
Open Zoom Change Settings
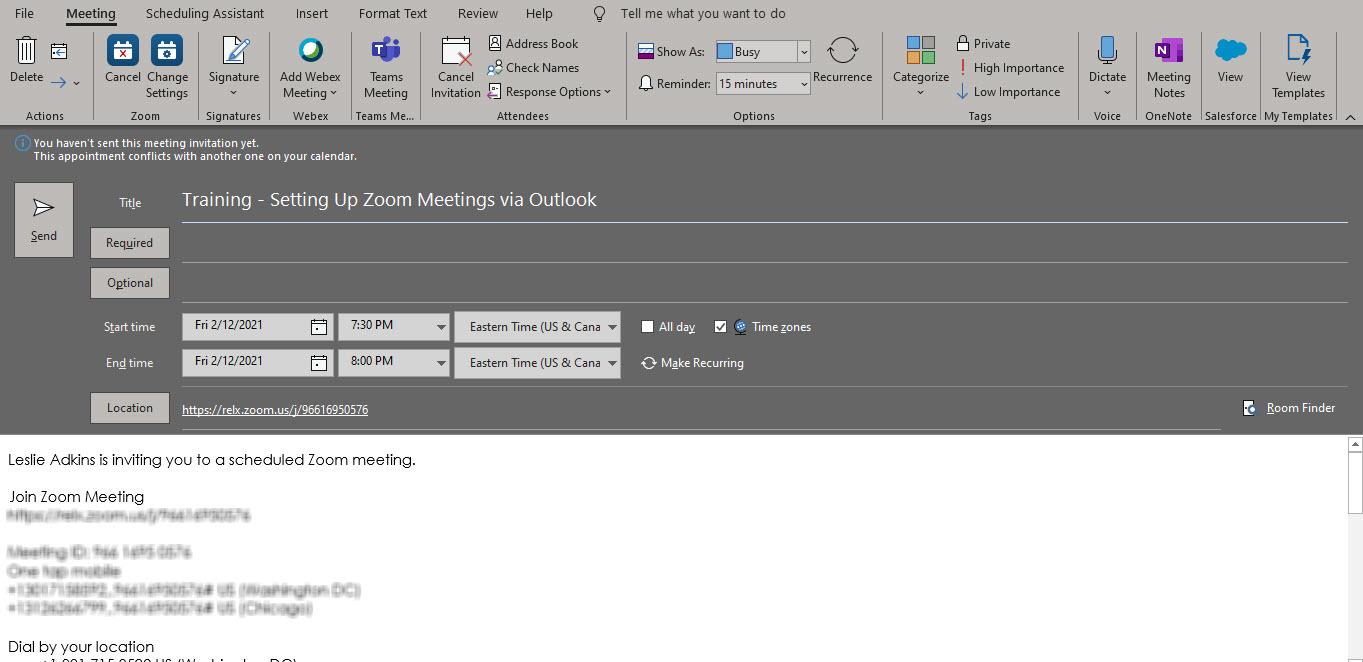pos(167,66)
